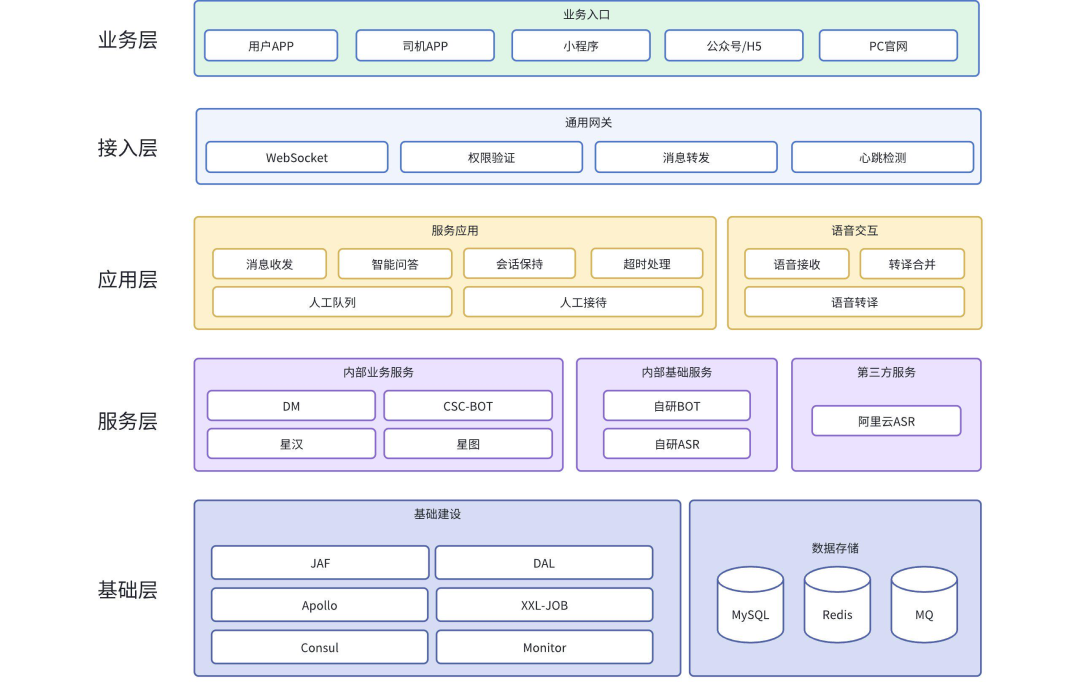The image size is (1080, 692).
Task: Select the 心跳检测 box
Action: point(882,157)
